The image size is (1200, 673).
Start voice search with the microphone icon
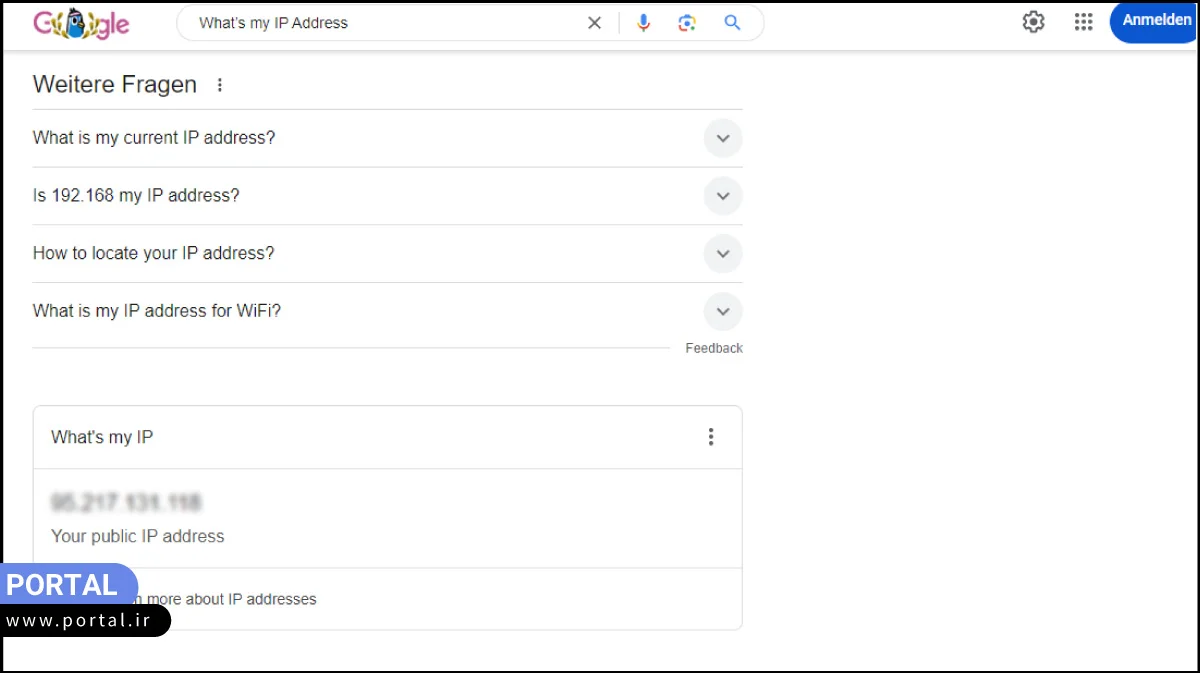[x=643, y=22]
